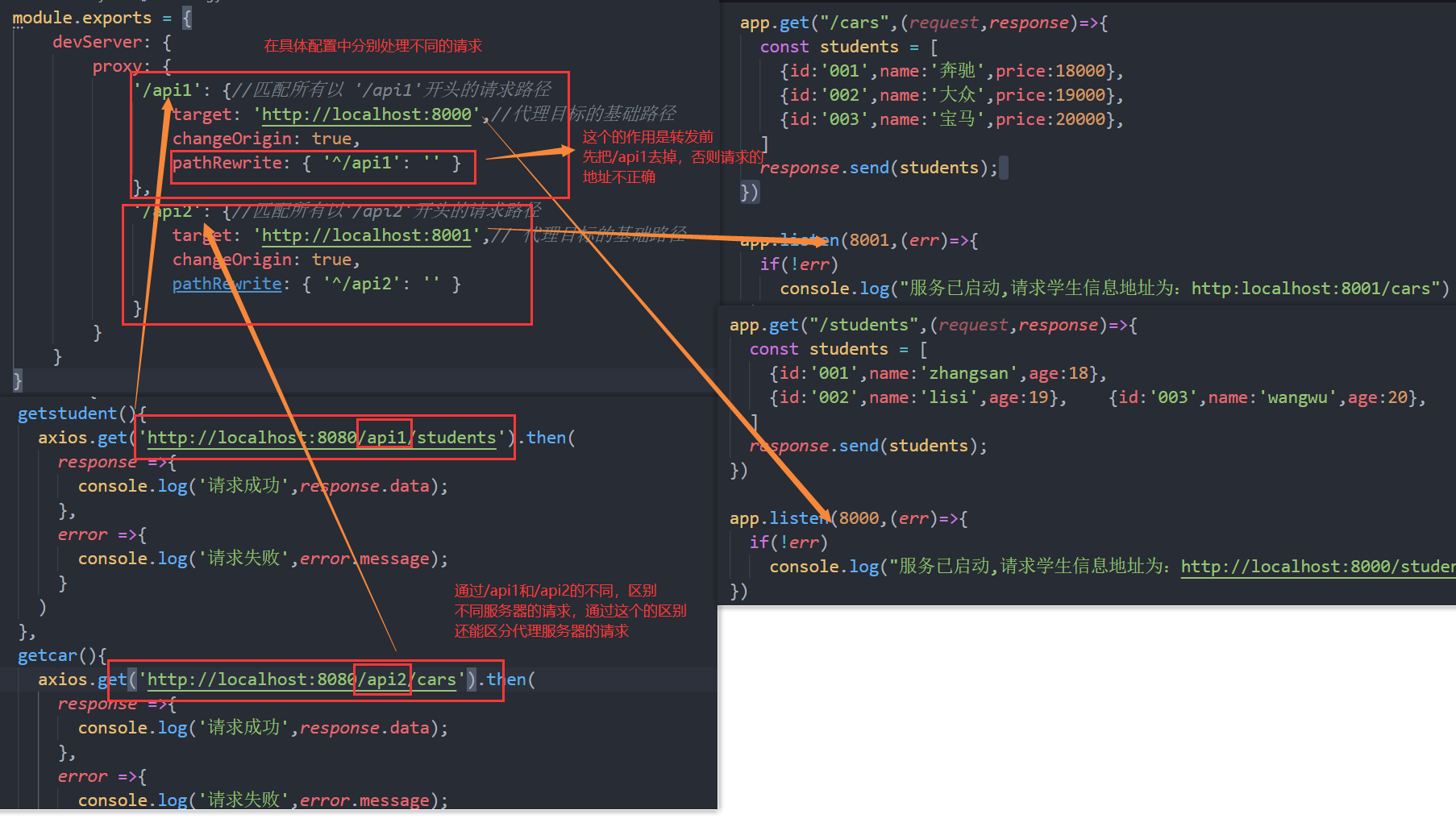Click the 'error =>{' line under getstudent

(102, 534)
